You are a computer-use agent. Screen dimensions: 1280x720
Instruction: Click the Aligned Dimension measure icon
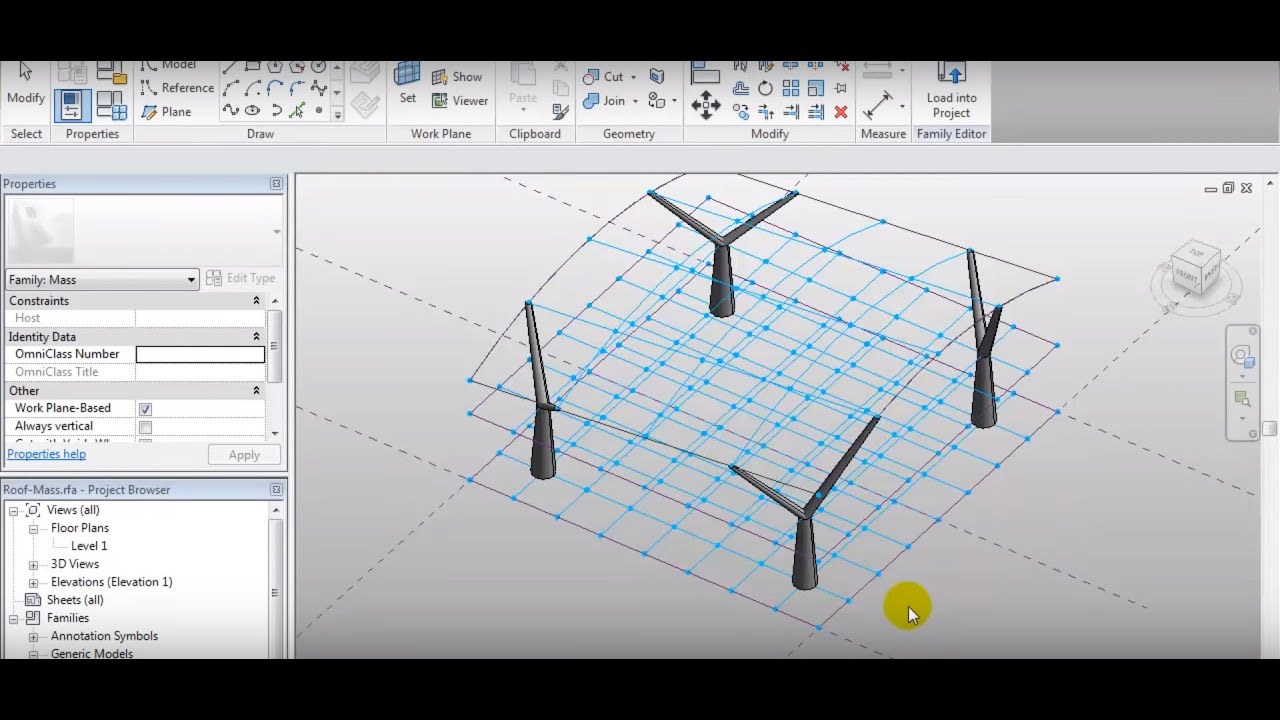click(x=879, y=105)
